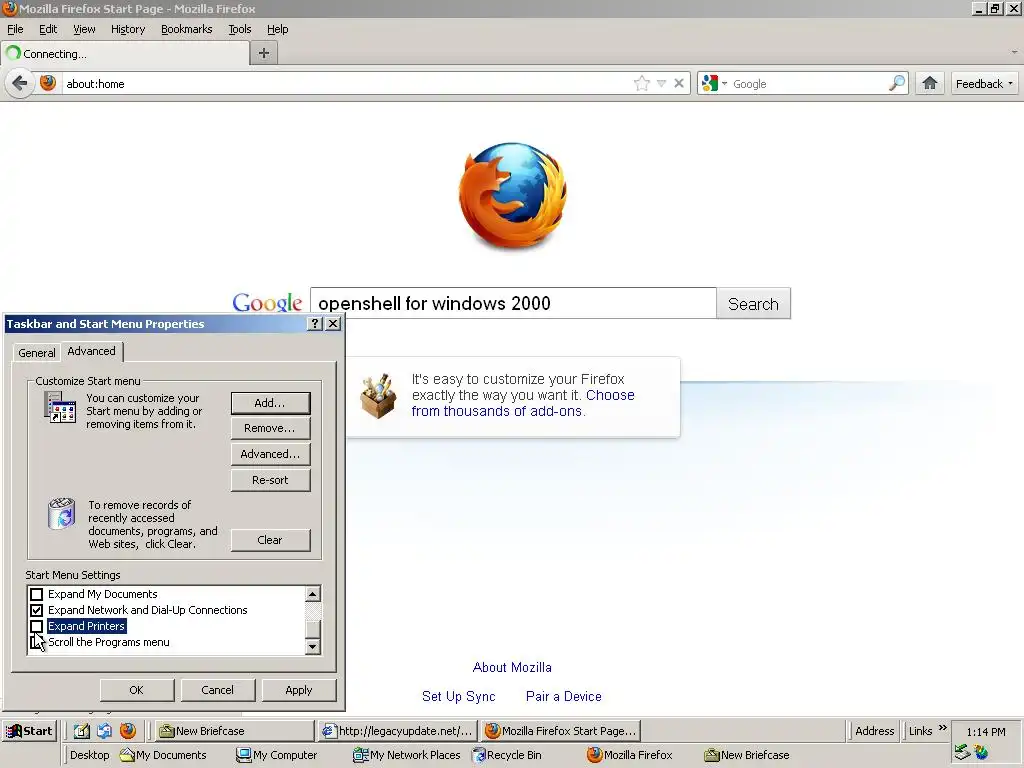
Task: Open the Windows Start button
Action: coord(29,731)
